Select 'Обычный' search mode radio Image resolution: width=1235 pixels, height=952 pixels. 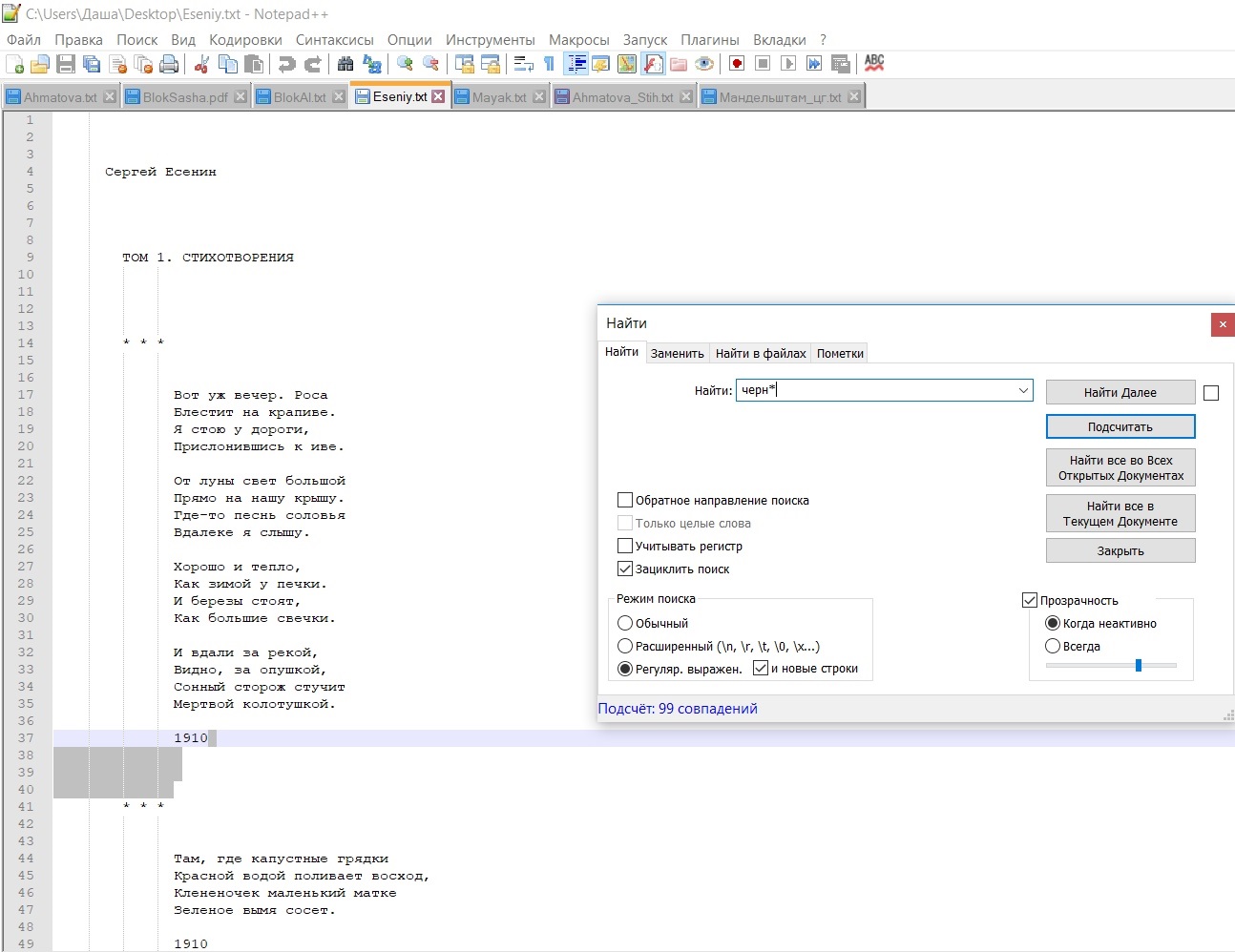625,623
